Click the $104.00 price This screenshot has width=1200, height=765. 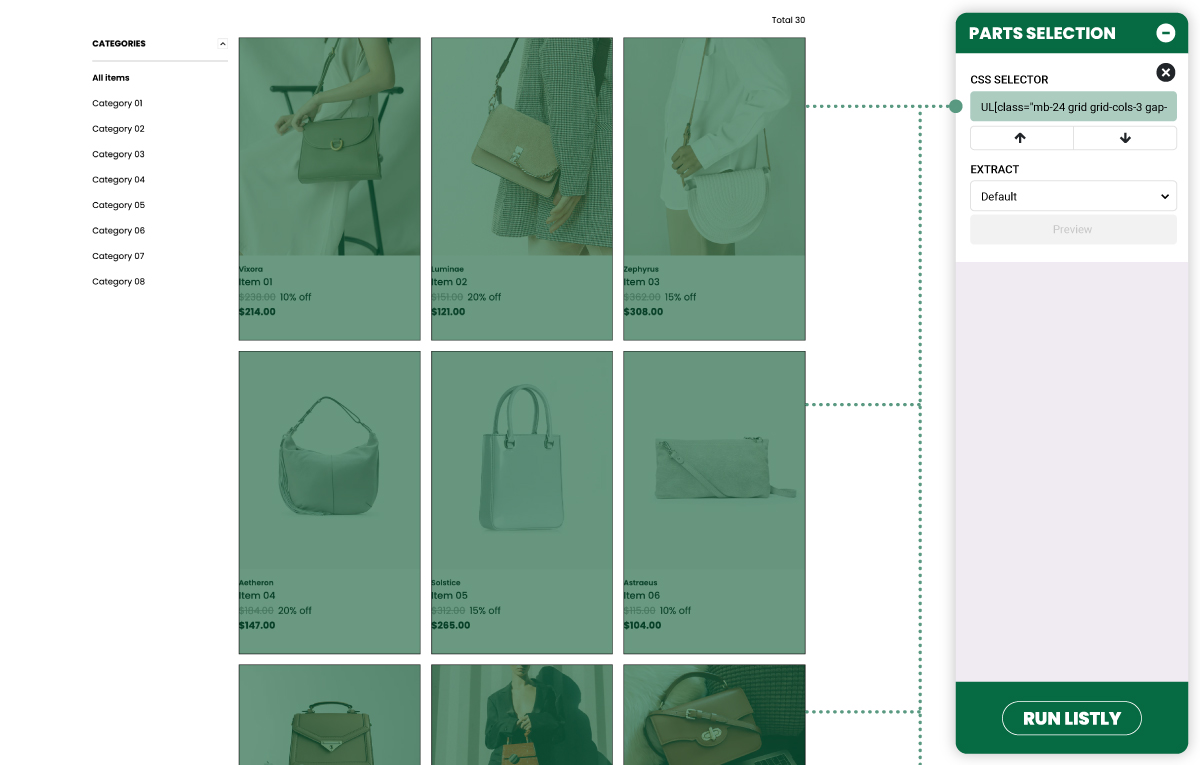click(x=642, y=626)
